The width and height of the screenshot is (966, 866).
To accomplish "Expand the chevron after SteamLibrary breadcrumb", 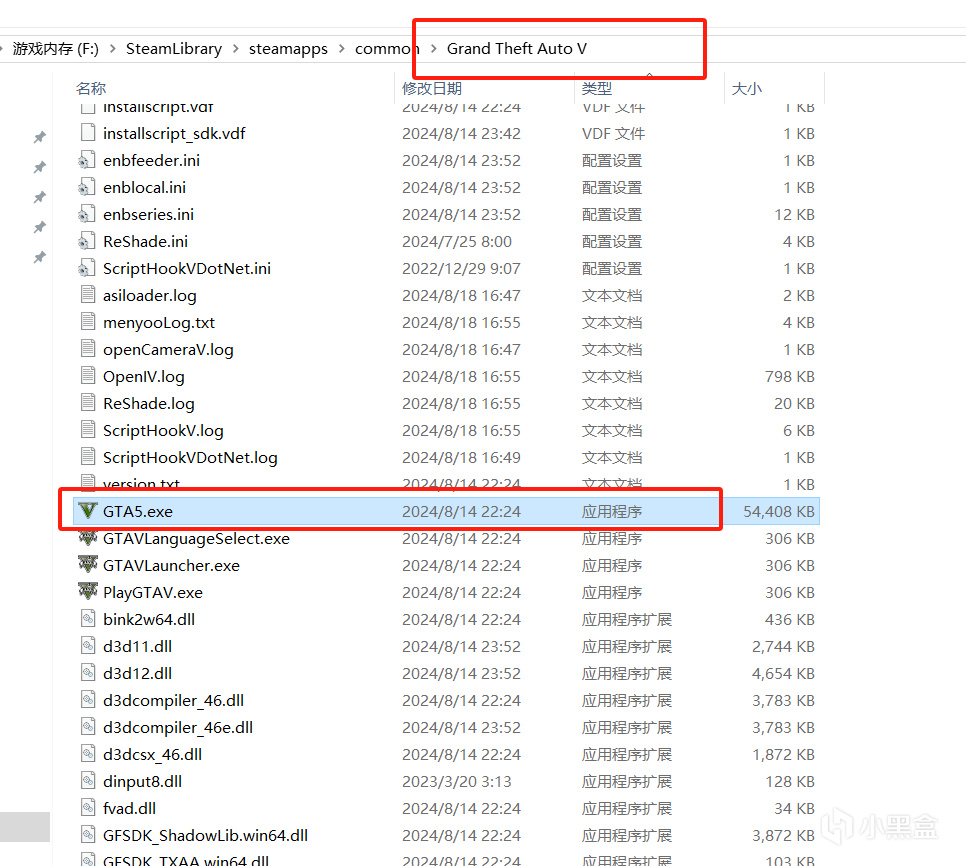I will (x=235, y=49).
